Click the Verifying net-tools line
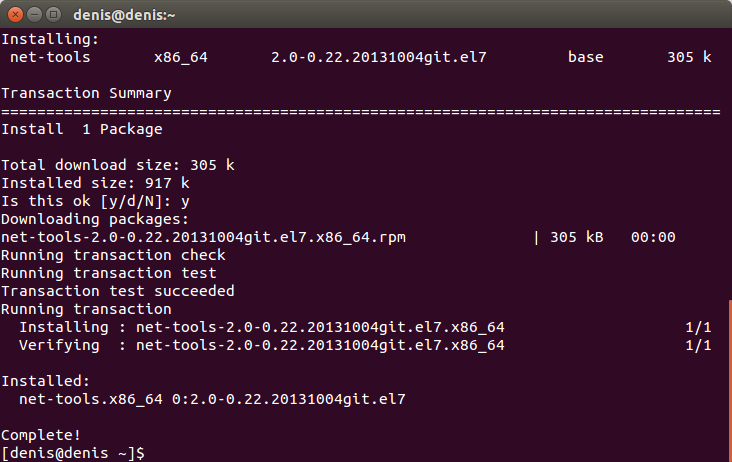732x462 pixels. [261, 345]
